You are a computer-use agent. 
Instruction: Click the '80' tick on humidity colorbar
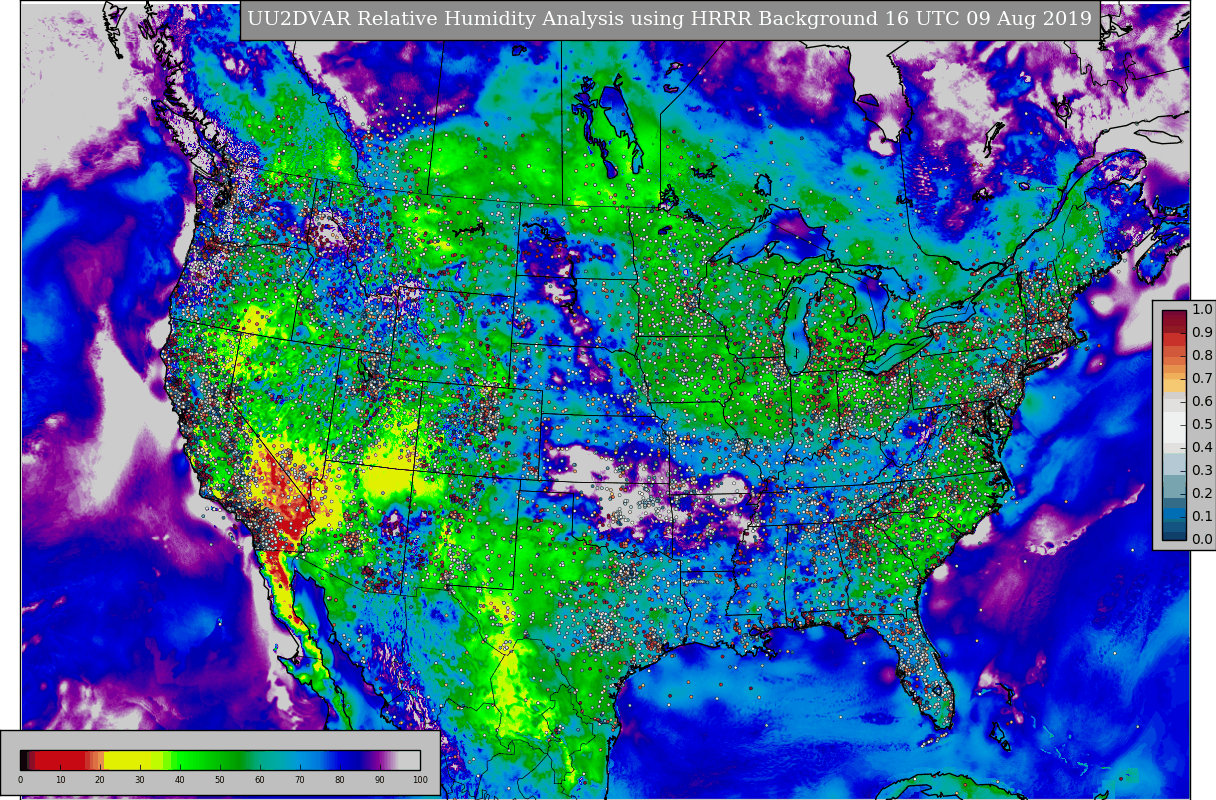(340, 780)
